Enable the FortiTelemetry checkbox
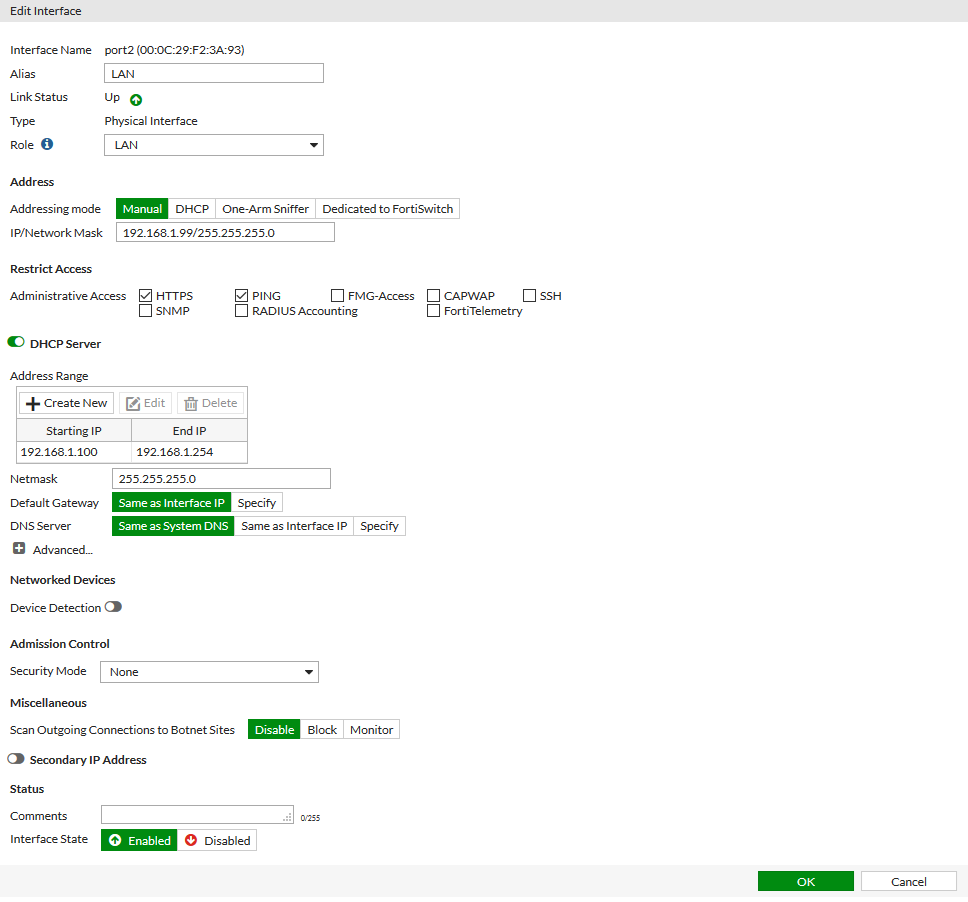Image resolution: width=968 pixels, height=902 pixels. 433,311
